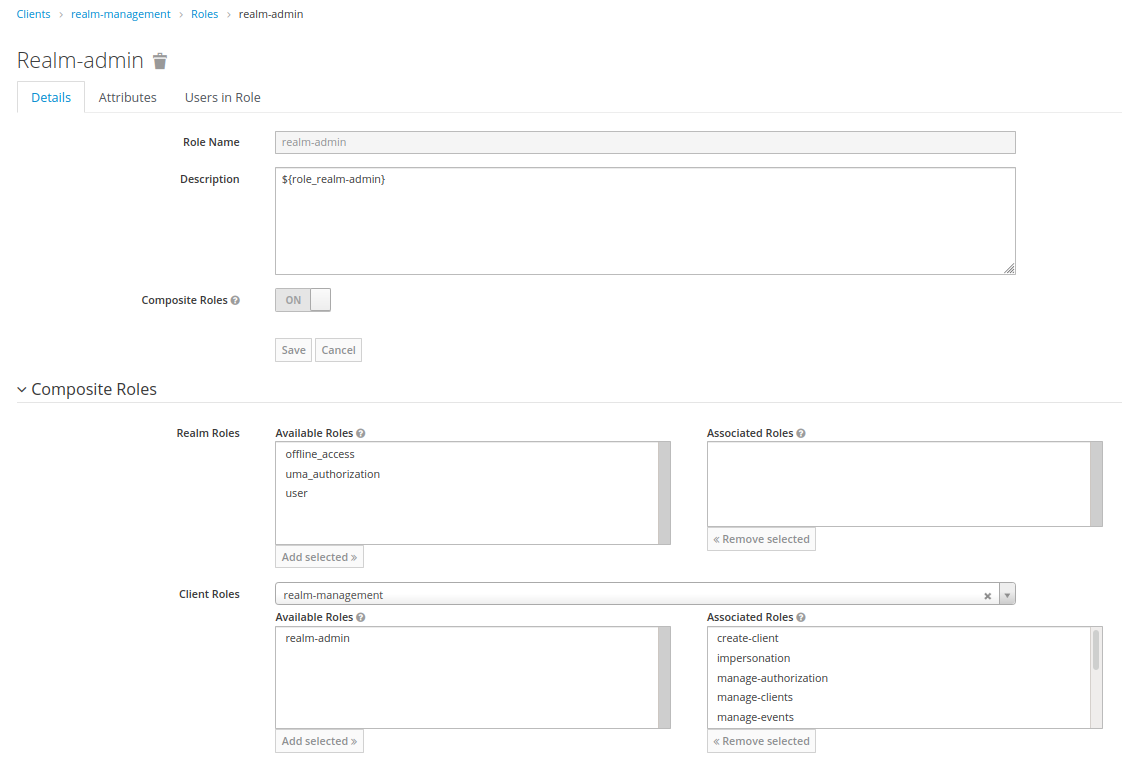Switch to the Attributes tab
The height and width of the screenshot is (775, 1122).
click(128, 97)
